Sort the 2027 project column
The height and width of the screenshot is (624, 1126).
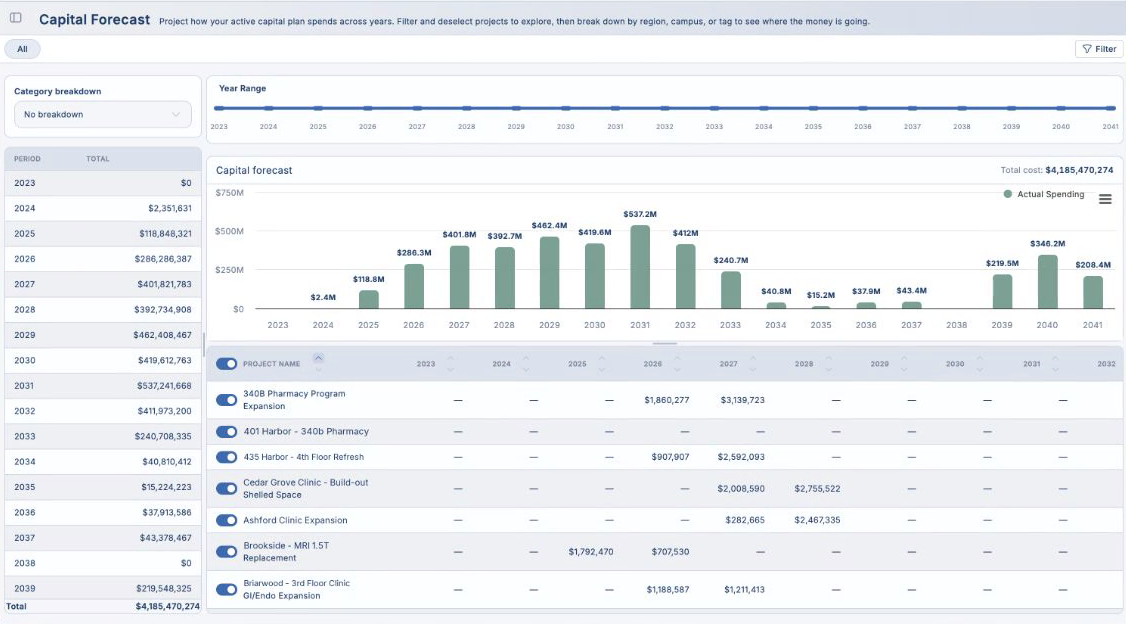tap(753, 364)
